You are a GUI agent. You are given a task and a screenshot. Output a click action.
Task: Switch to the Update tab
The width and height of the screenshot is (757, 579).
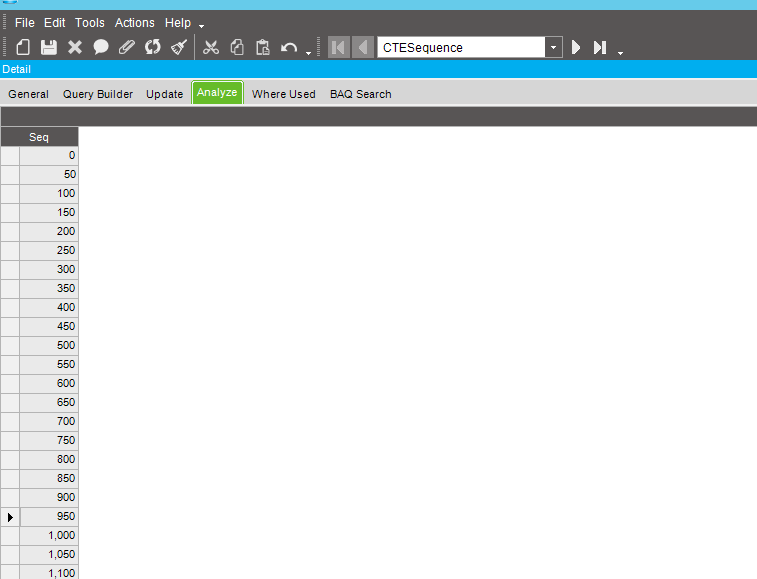tap(165, 94)
